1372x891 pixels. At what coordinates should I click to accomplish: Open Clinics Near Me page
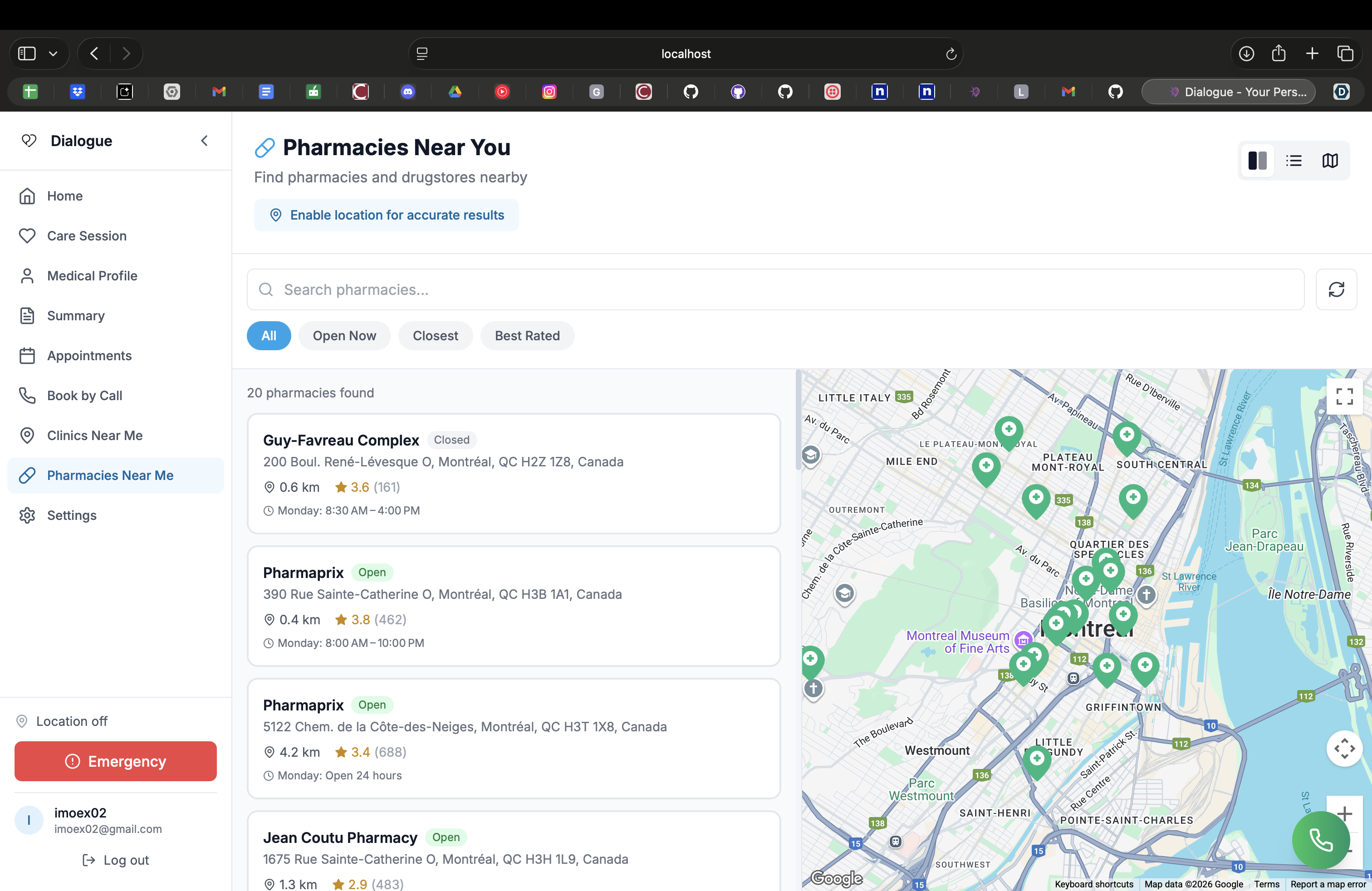(x=94, y=435)
